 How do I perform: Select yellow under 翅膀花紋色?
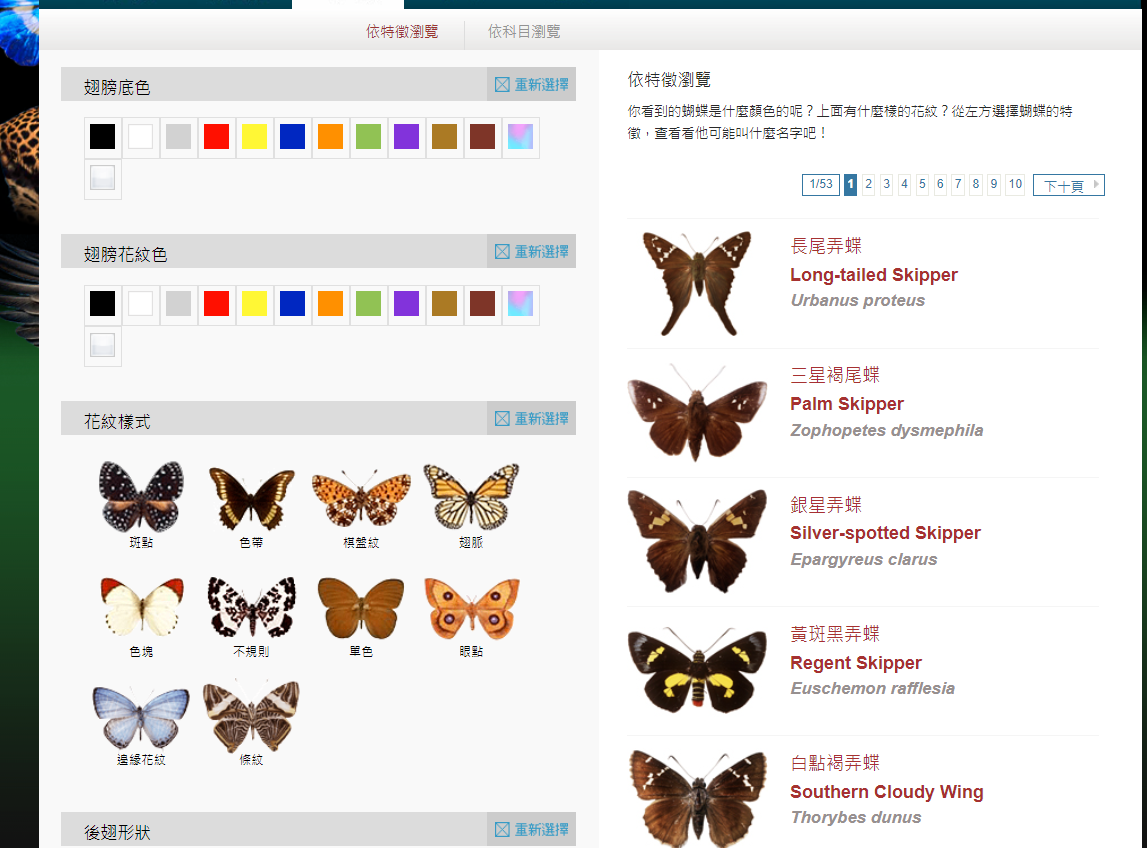tap(255, 304)
